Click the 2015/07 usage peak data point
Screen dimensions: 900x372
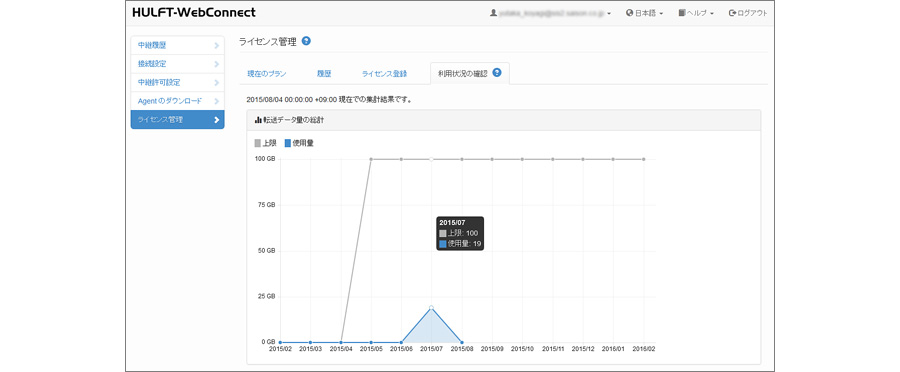click(x=431, y=308)
